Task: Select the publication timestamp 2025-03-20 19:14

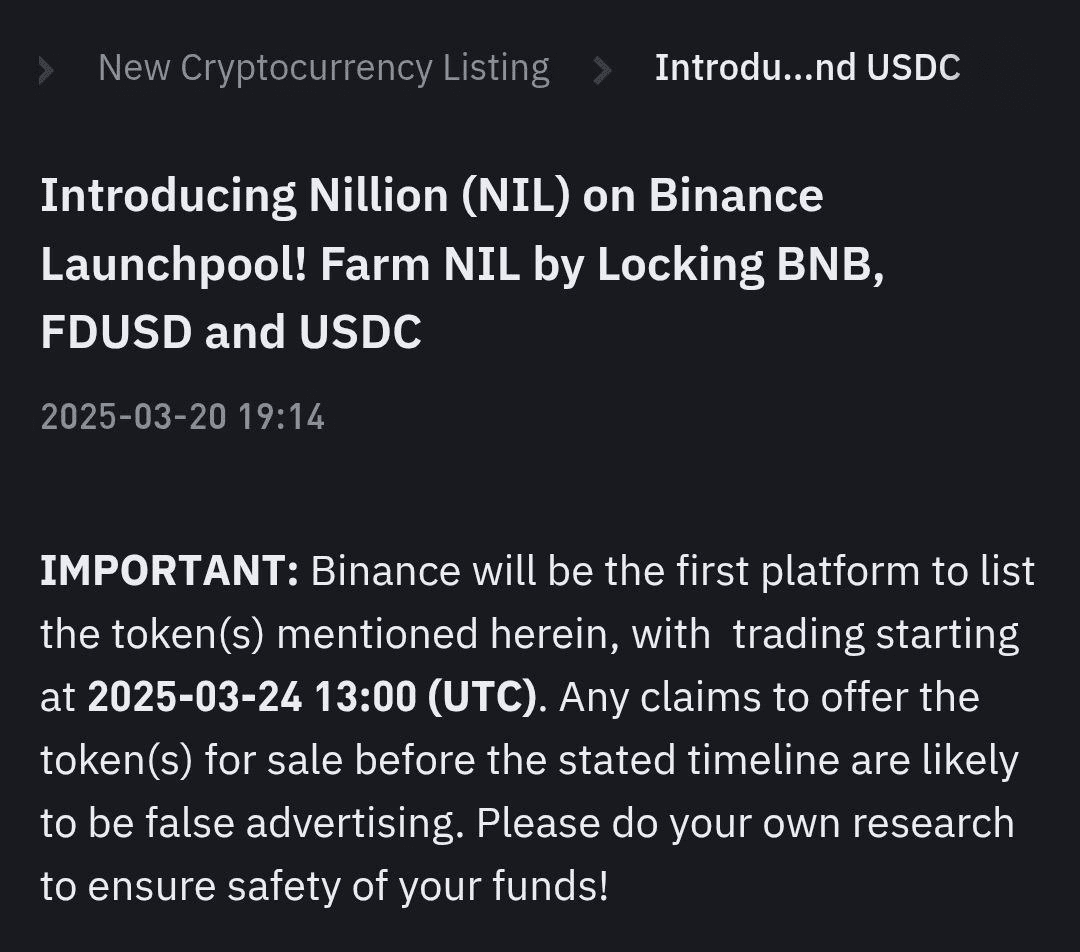Action: tap(182, 417)
